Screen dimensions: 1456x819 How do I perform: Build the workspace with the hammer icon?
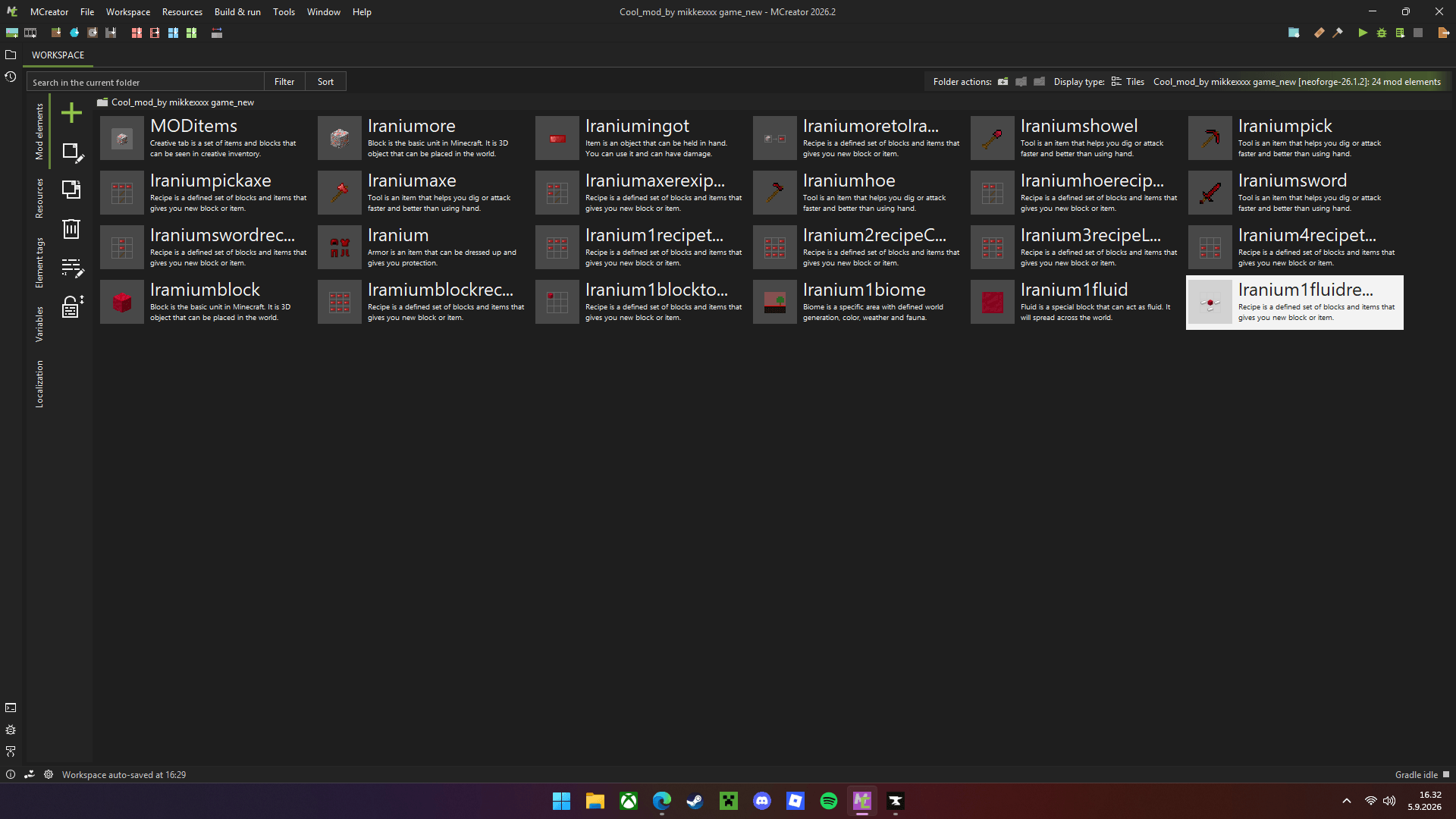(1338, 33)
